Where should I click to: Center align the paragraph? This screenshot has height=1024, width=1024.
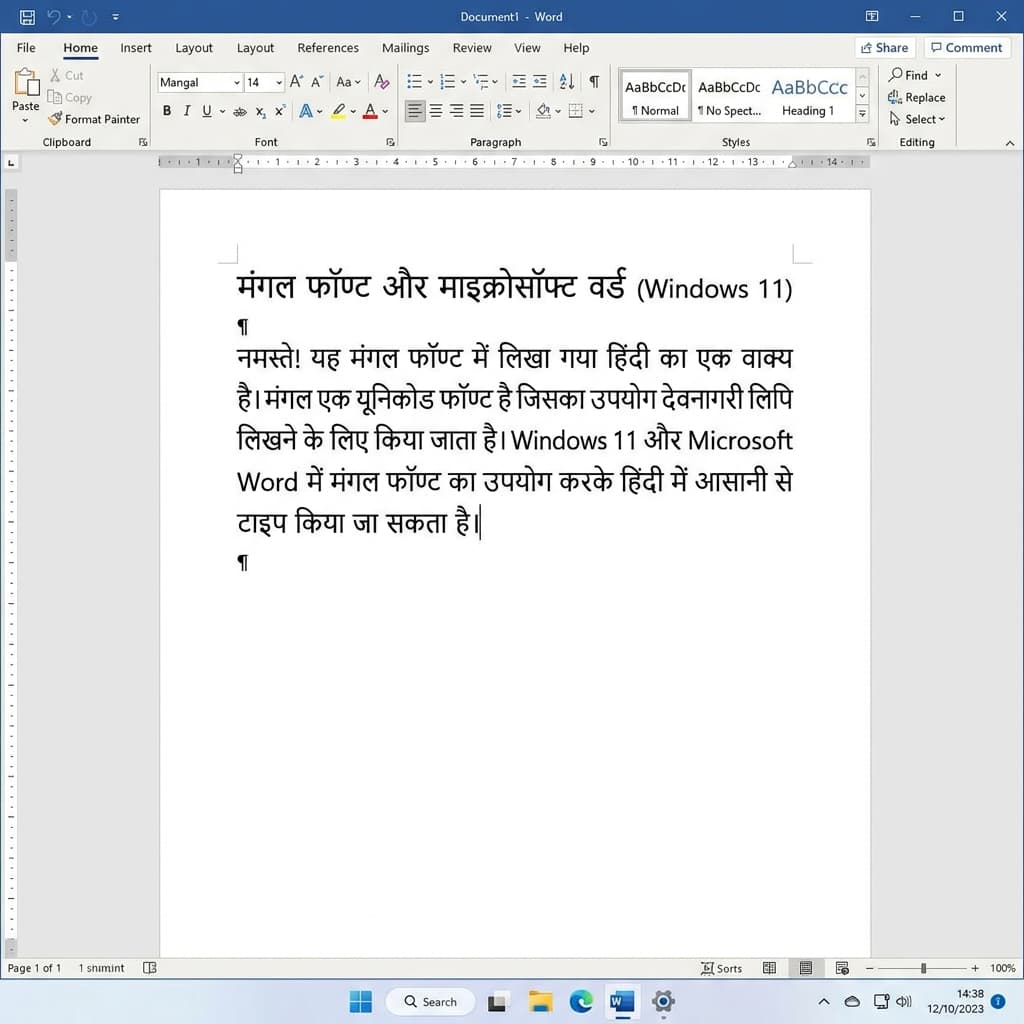pos(436,111)
